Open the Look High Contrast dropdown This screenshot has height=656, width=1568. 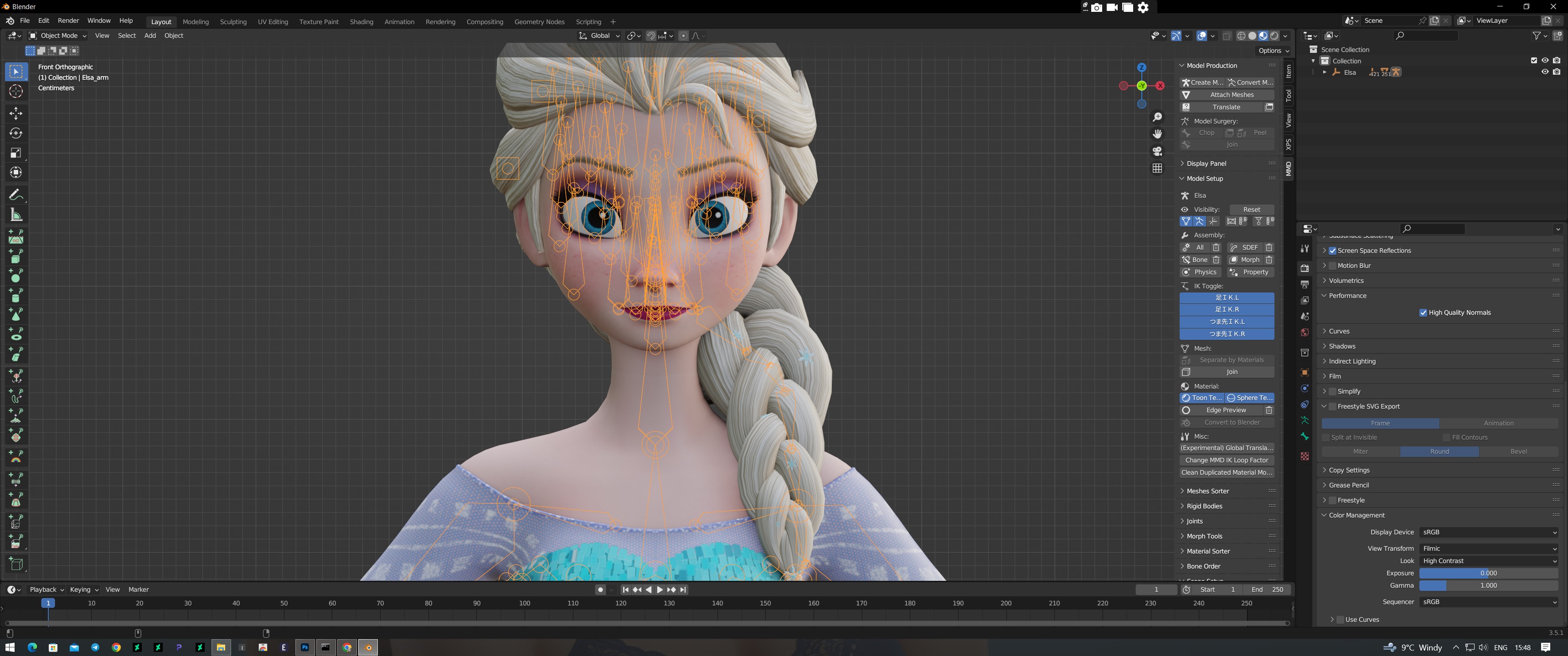[1489, 561]
